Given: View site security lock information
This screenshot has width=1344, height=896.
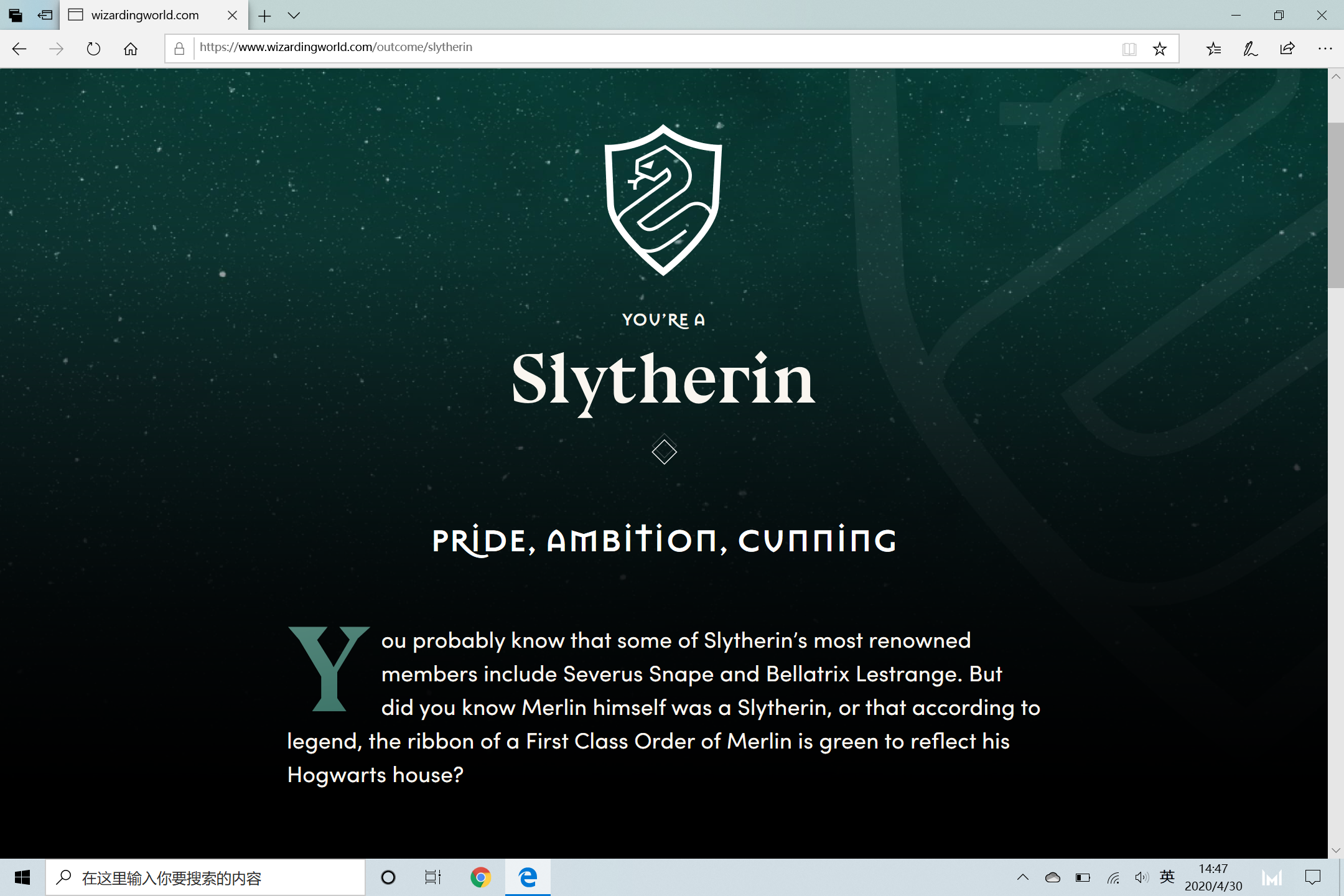Looking at the screenshot, I should [x=179, y=49].
